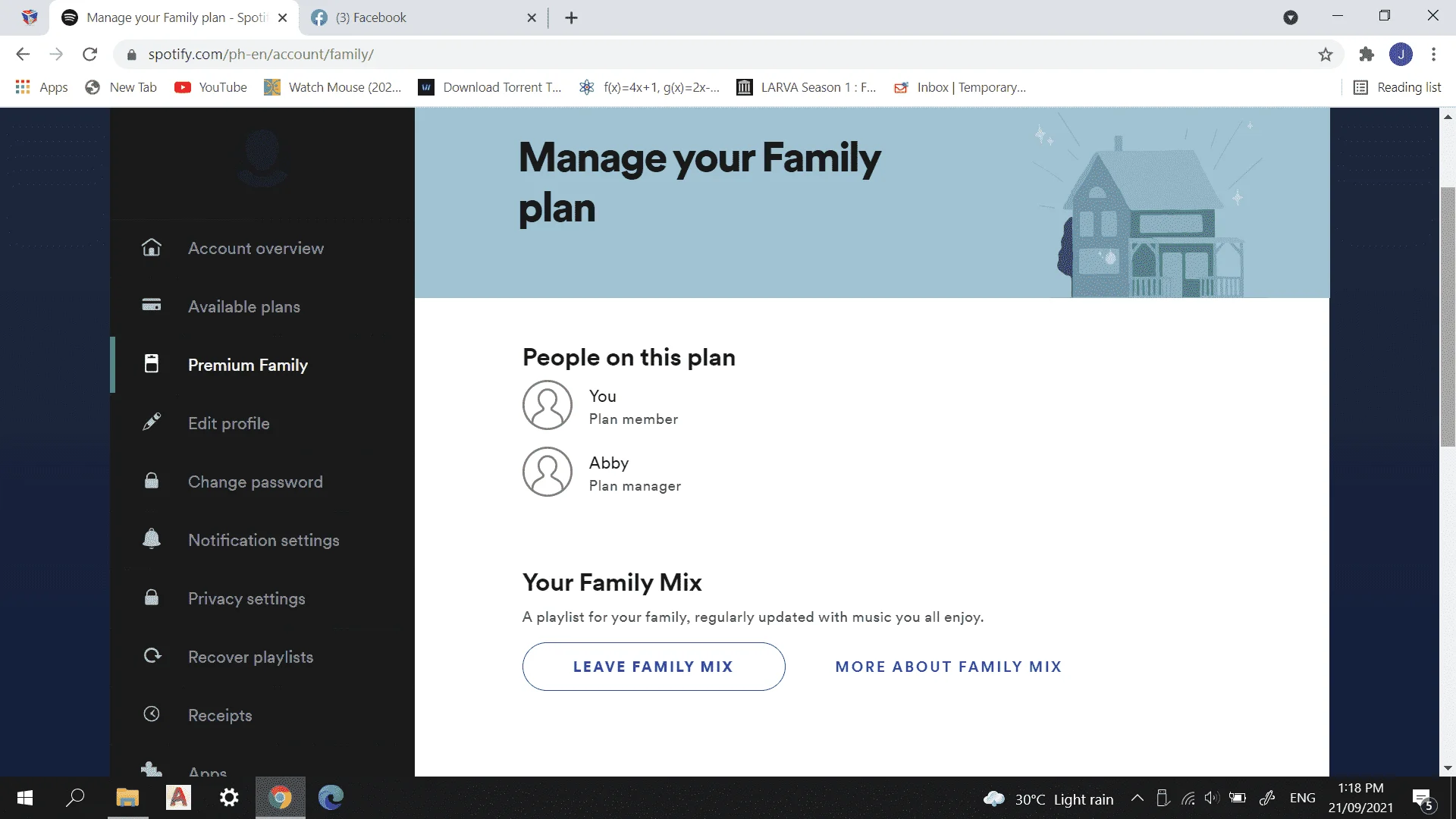The height and width of the screenshot is (819, 1456).
Task: Open Available plans menu item
Action: coord(243,306)
